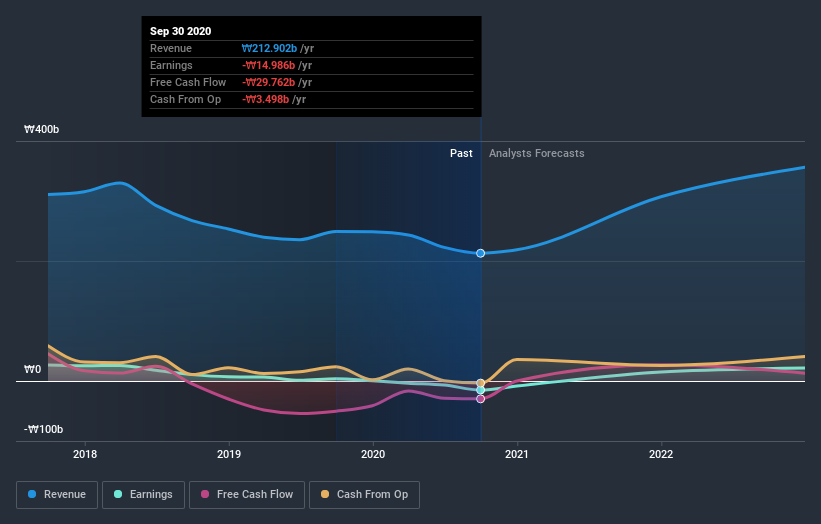Click the 2019 x-axis label
The image size is (821, 524).
229,454
